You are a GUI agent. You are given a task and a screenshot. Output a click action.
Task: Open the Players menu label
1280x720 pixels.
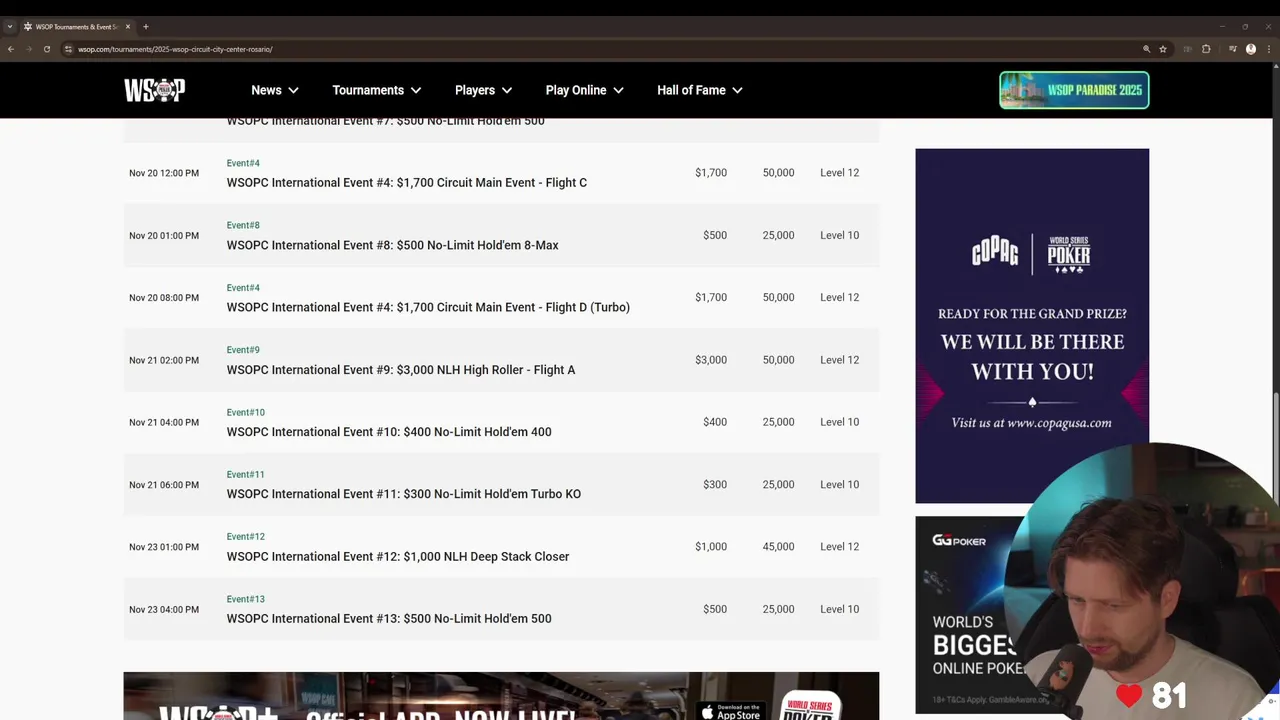pyautogui.click(x=475, y=90)
